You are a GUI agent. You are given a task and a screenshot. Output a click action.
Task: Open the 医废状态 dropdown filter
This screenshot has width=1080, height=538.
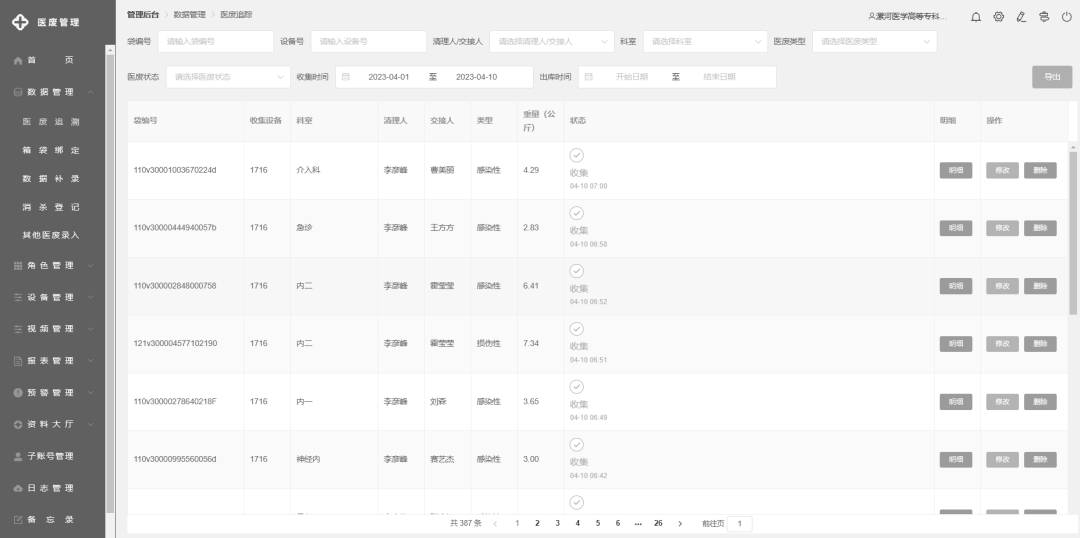(224, 77)
